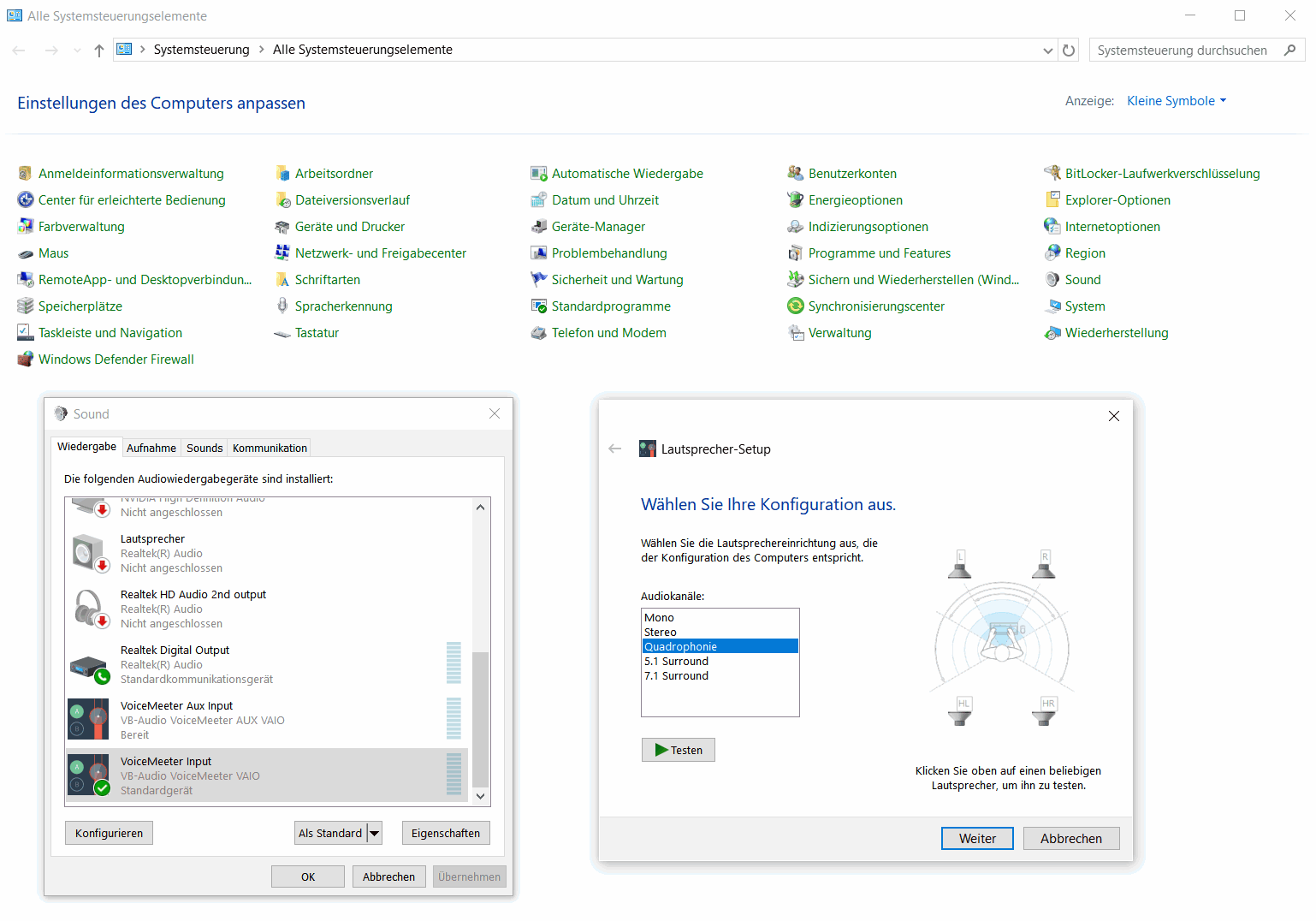Click the Farbverwaltung icon
The image size is (1316, 921).
click(x=25, y=227)
